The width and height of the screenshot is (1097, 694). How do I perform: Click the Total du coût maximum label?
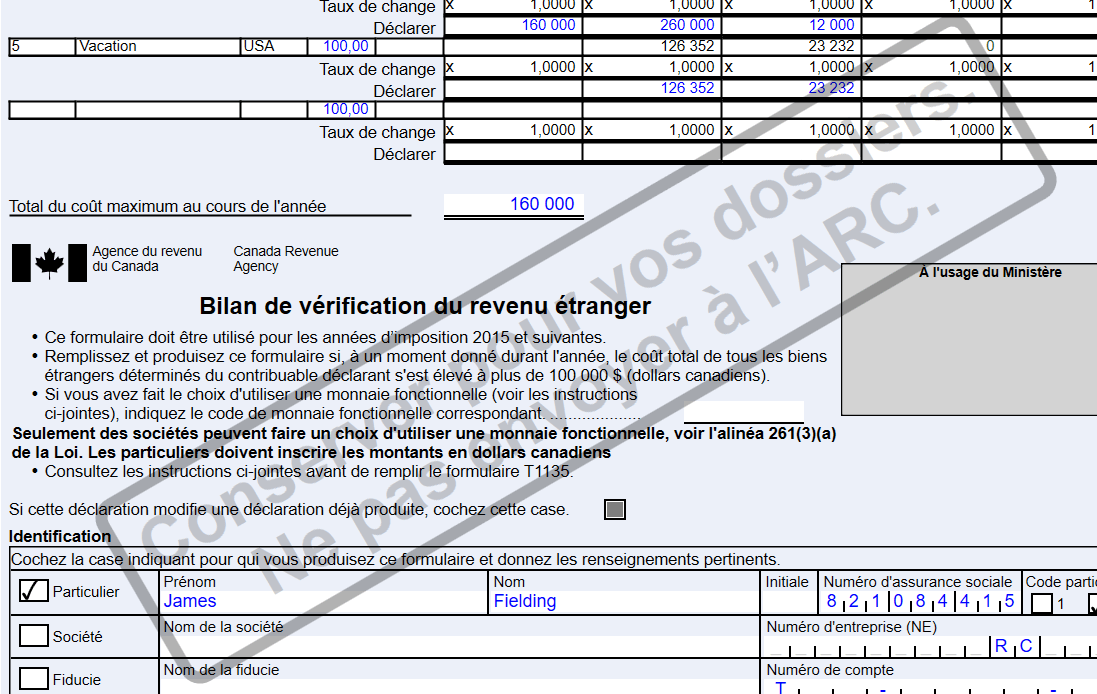click(167, 206)
